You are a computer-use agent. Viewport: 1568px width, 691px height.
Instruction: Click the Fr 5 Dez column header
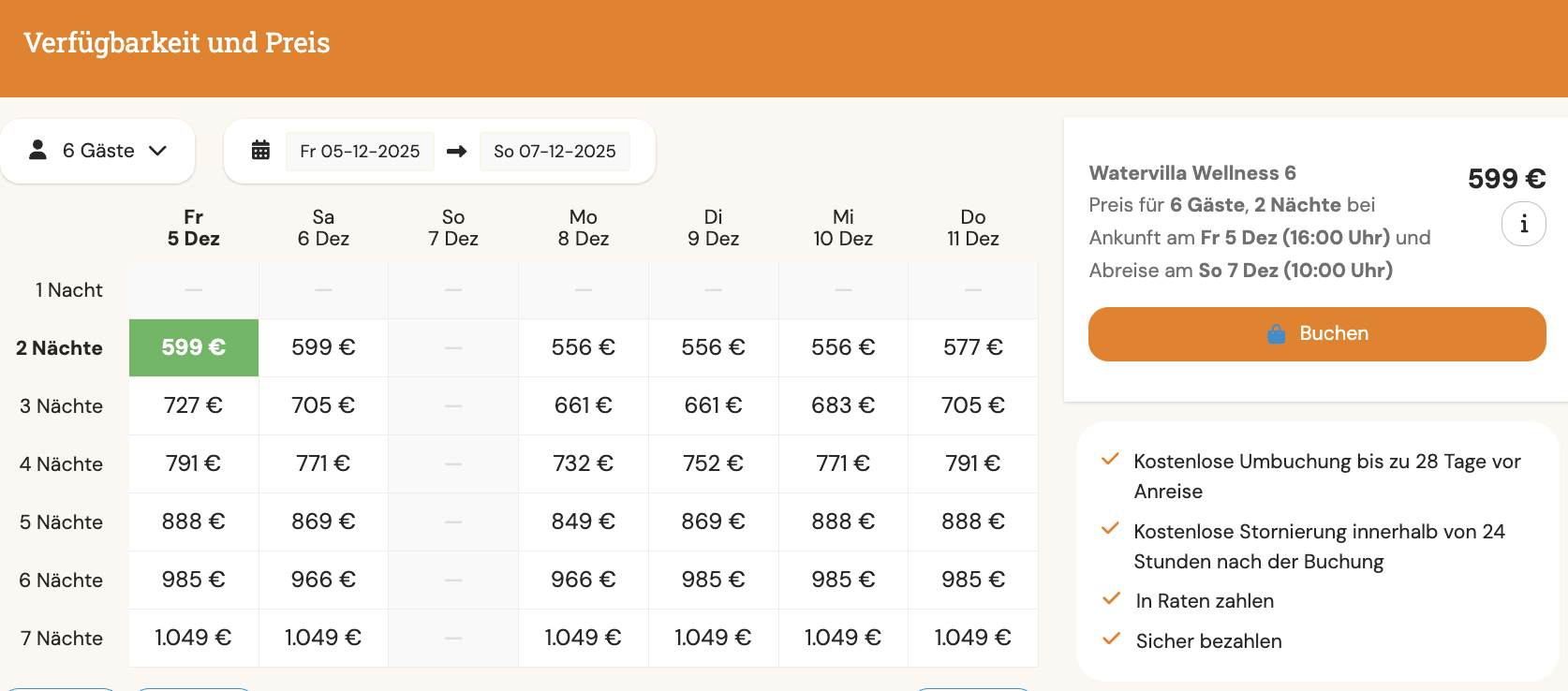[x=193, y=228]
